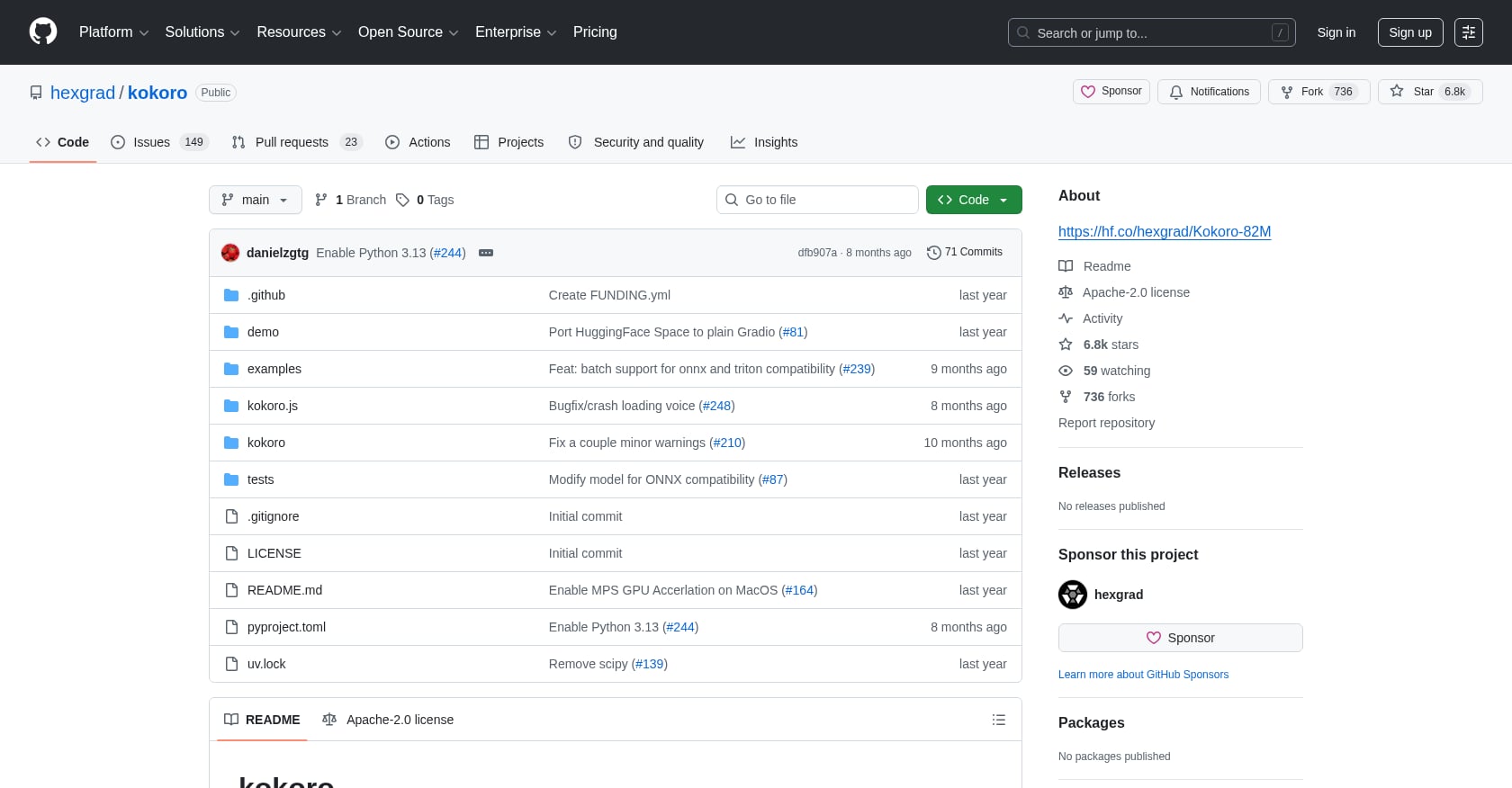Click the pyproject.toml file icon

(x=231, y=627)
